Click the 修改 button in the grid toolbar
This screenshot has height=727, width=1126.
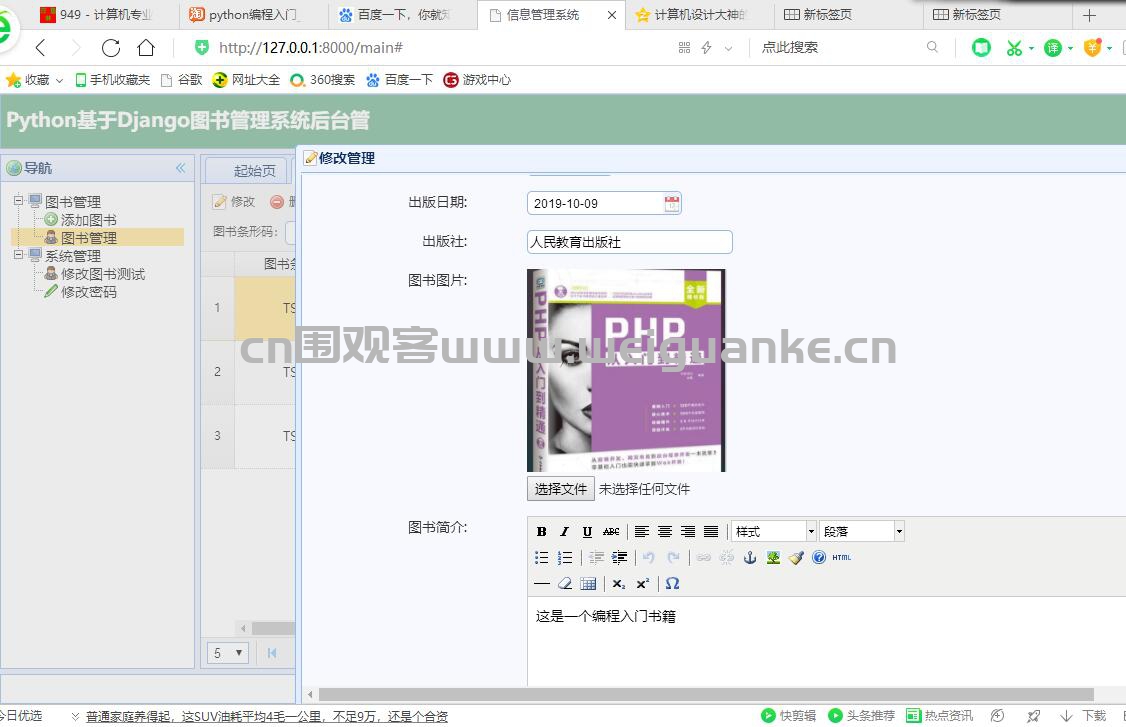(235, 202)
